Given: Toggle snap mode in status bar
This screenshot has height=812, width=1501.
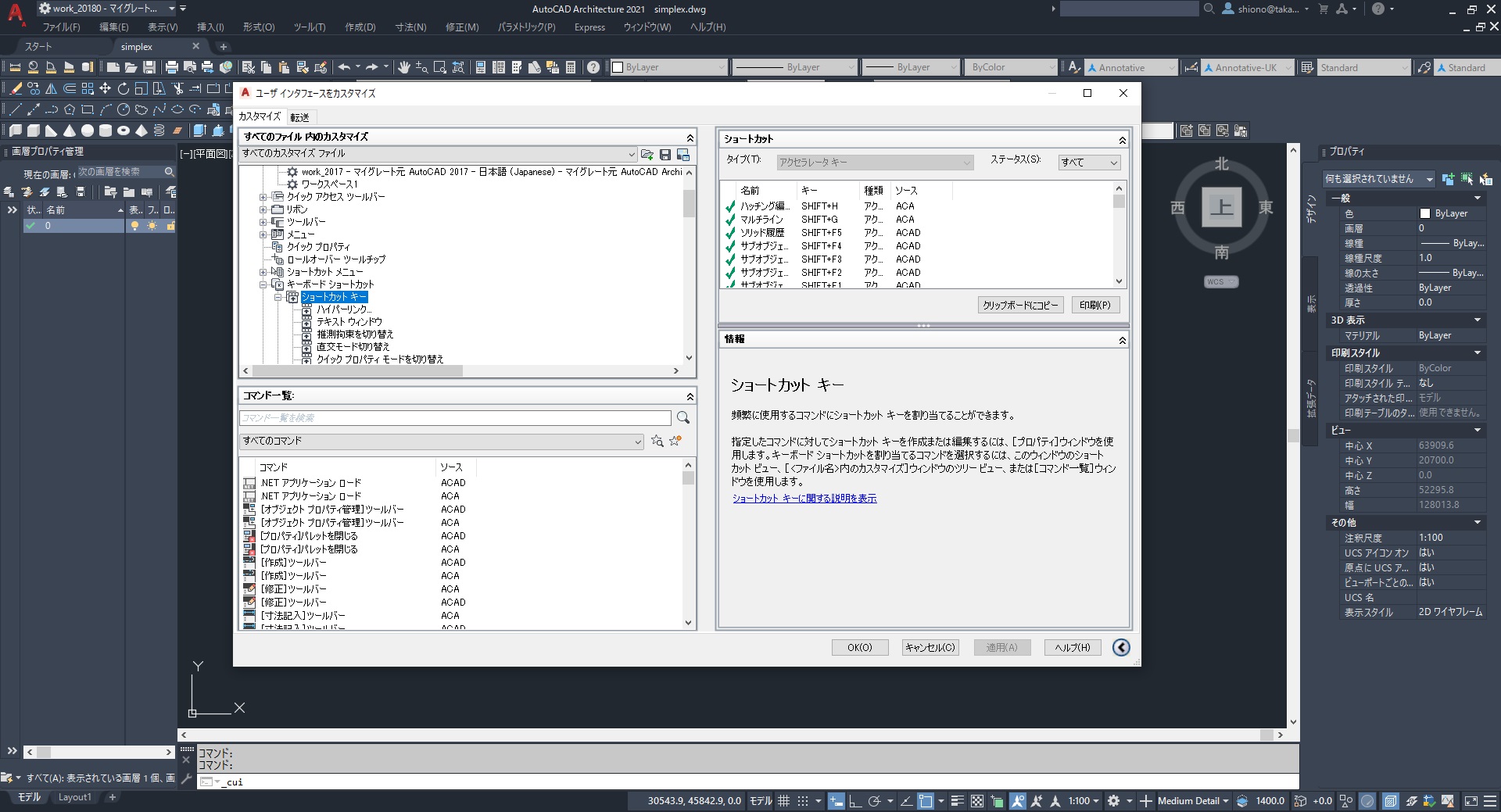Looking at the screenshot, I should (x=803, y=801).
